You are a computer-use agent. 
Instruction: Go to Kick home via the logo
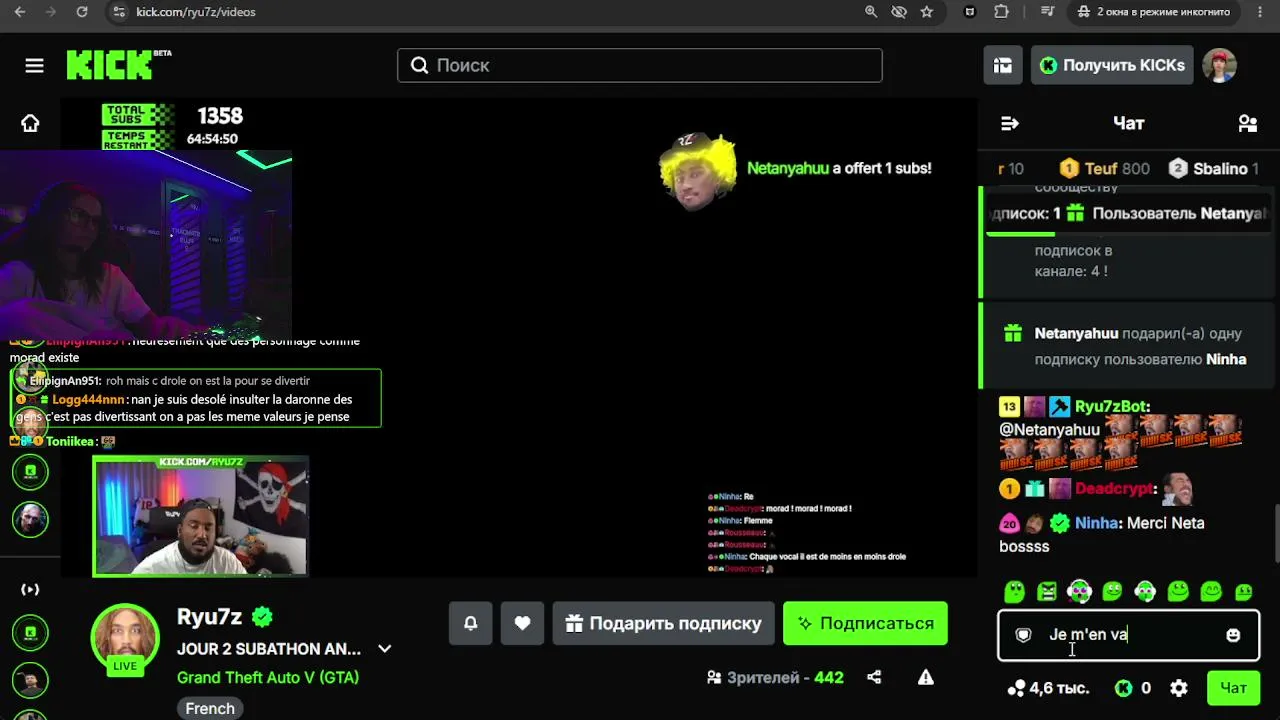[x=118, y=65]
